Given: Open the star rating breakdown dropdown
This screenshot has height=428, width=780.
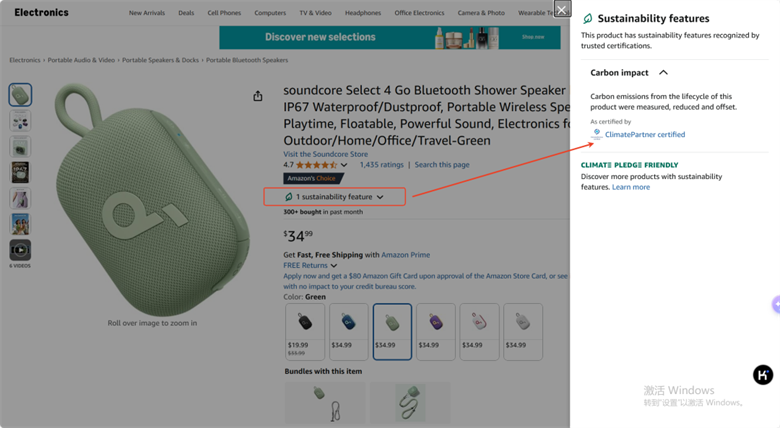Looking at the screenshot, I should [344, 165].
